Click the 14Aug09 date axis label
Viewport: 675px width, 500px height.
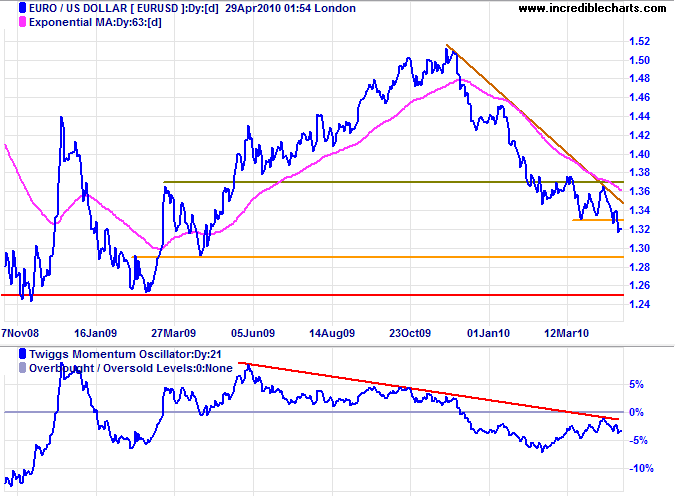[x=332, y=333]
